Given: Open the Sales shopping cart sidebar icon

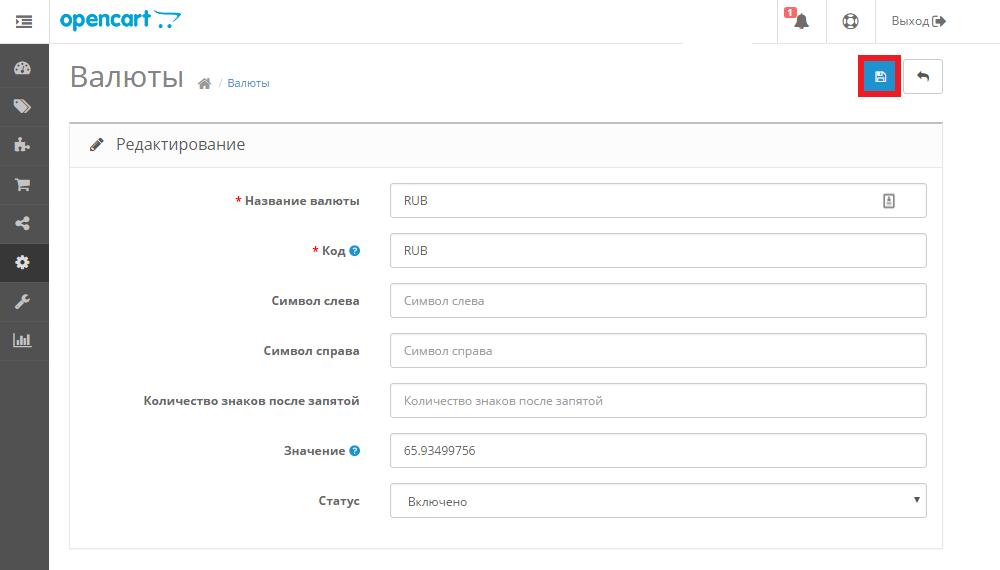Looking at the screenshot, I should (23, 185).
